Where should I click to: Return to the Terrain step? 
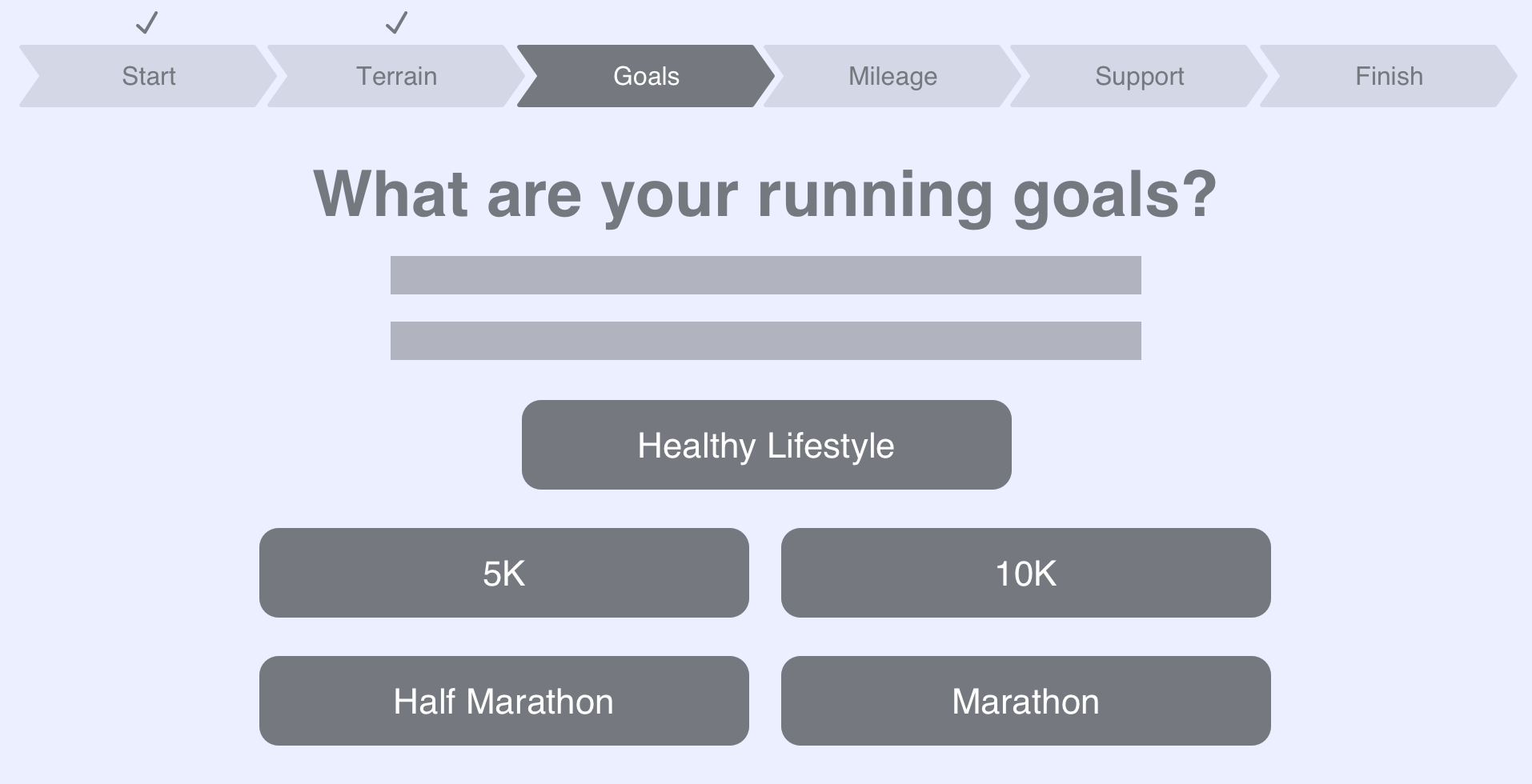point(396,76)
